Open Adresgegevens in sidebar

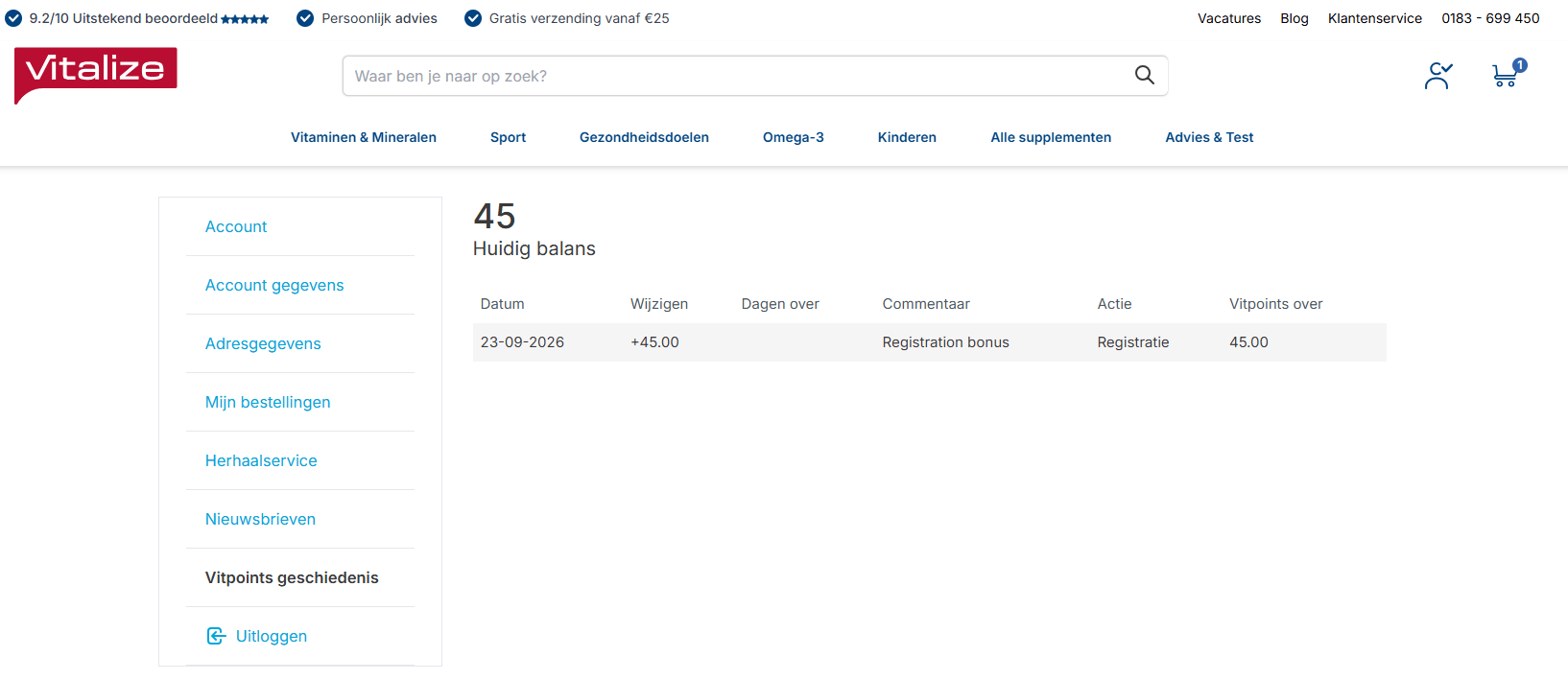point(263,343)
